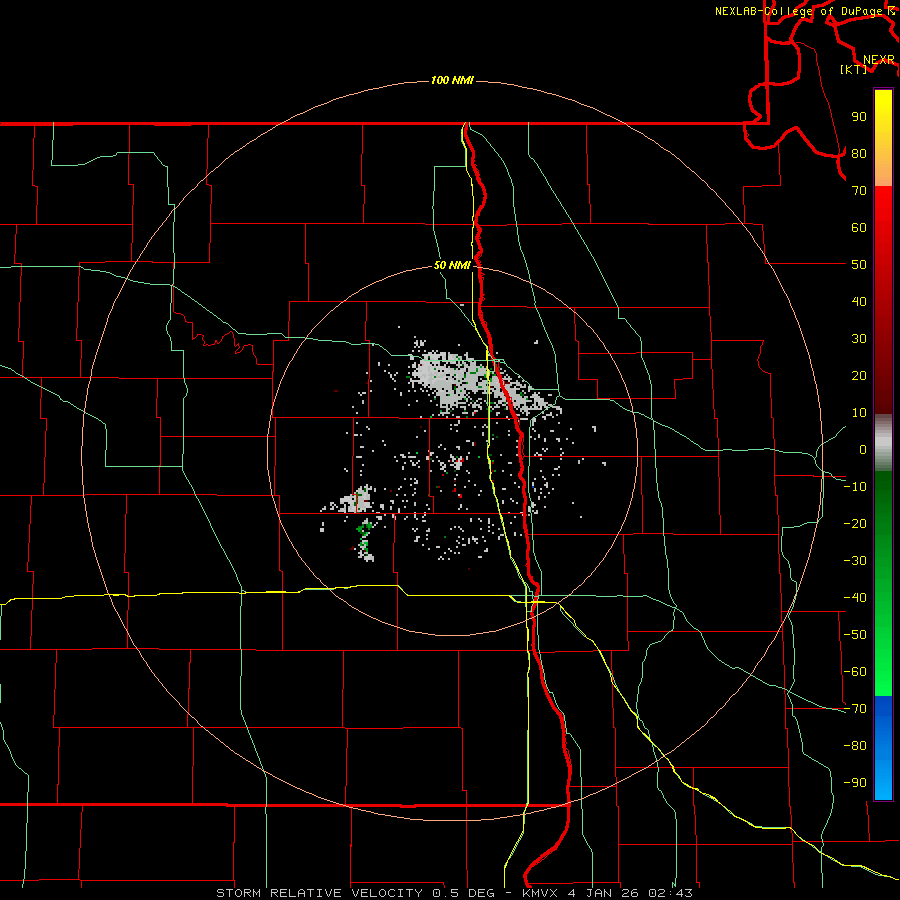This screenshot has width=900, height=900.
Task: Click the -50 value on velocity scale
Action: [855, 635]
